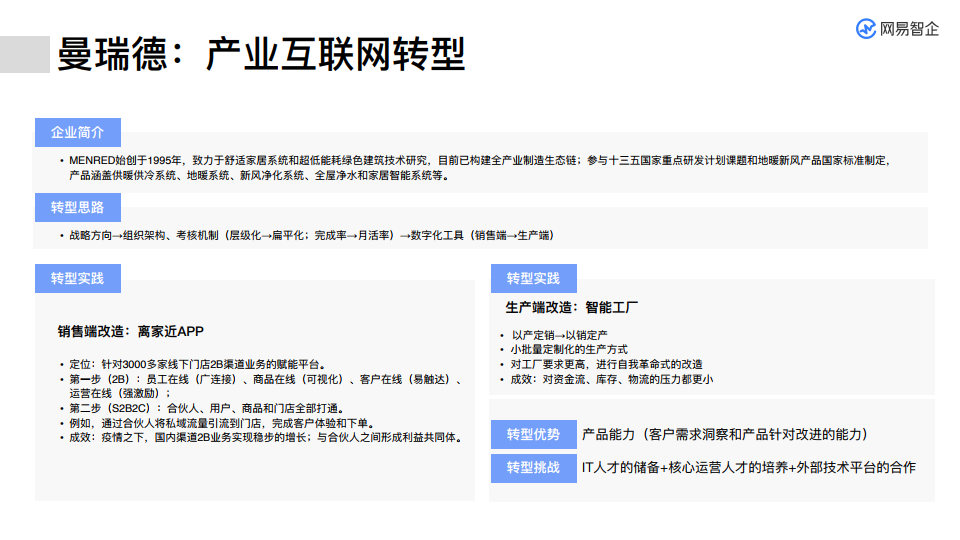This screenshot has height=540, width=960.
Task: Click the 转型思路 label
Action: pyautogui.click(x=77, y=208)
